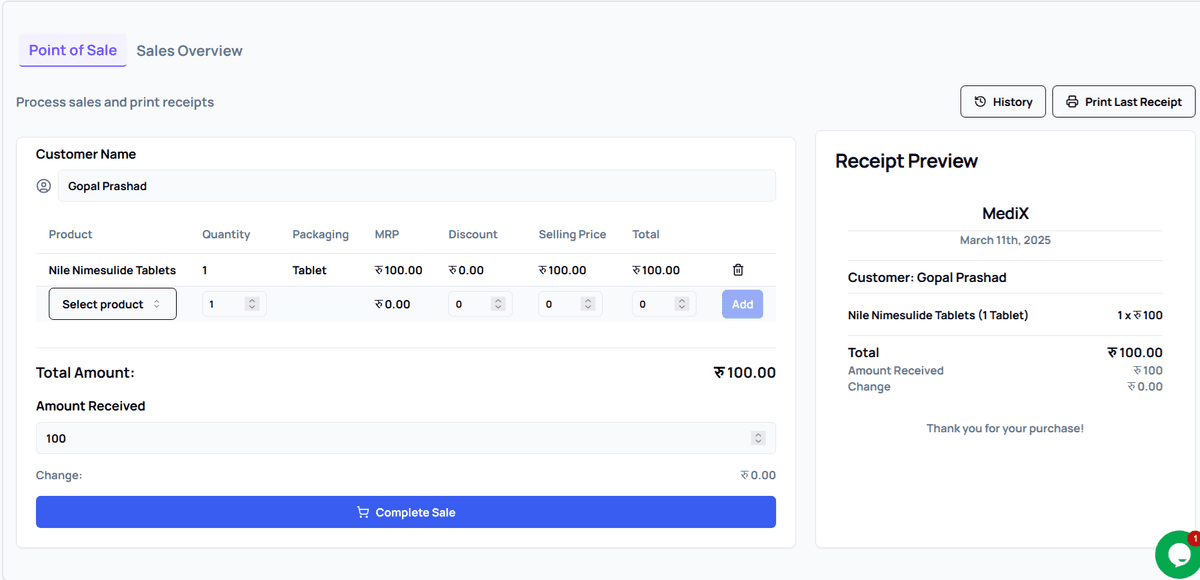Focus the Customer Name input field
This screenshot has height=580, width=1200.
pos(415,186)
